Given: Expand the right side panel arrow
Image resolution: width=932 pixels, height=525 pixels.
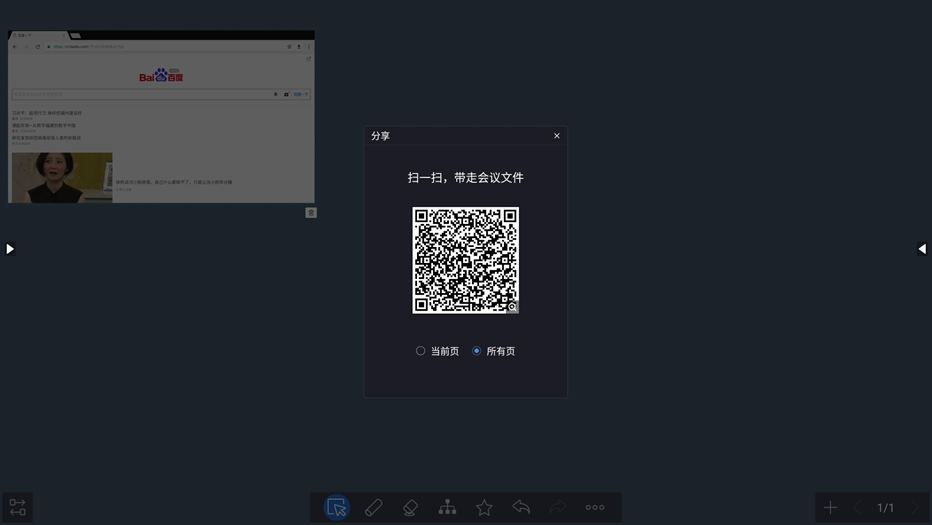Looking at the screenshot, I should 922,249.
